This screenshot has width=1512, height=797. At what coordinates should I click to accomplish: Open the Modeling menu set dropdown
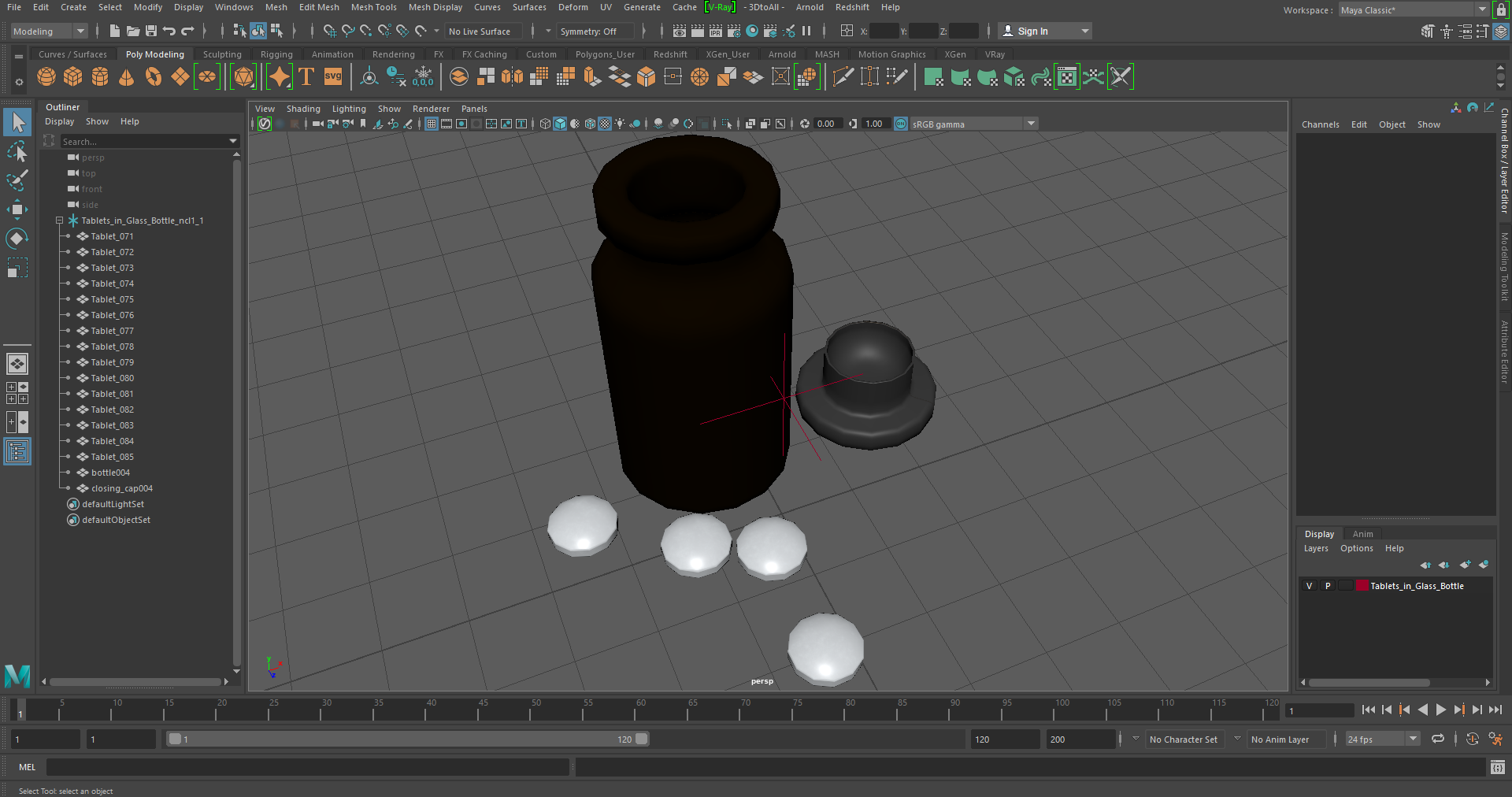coord(49,31)
